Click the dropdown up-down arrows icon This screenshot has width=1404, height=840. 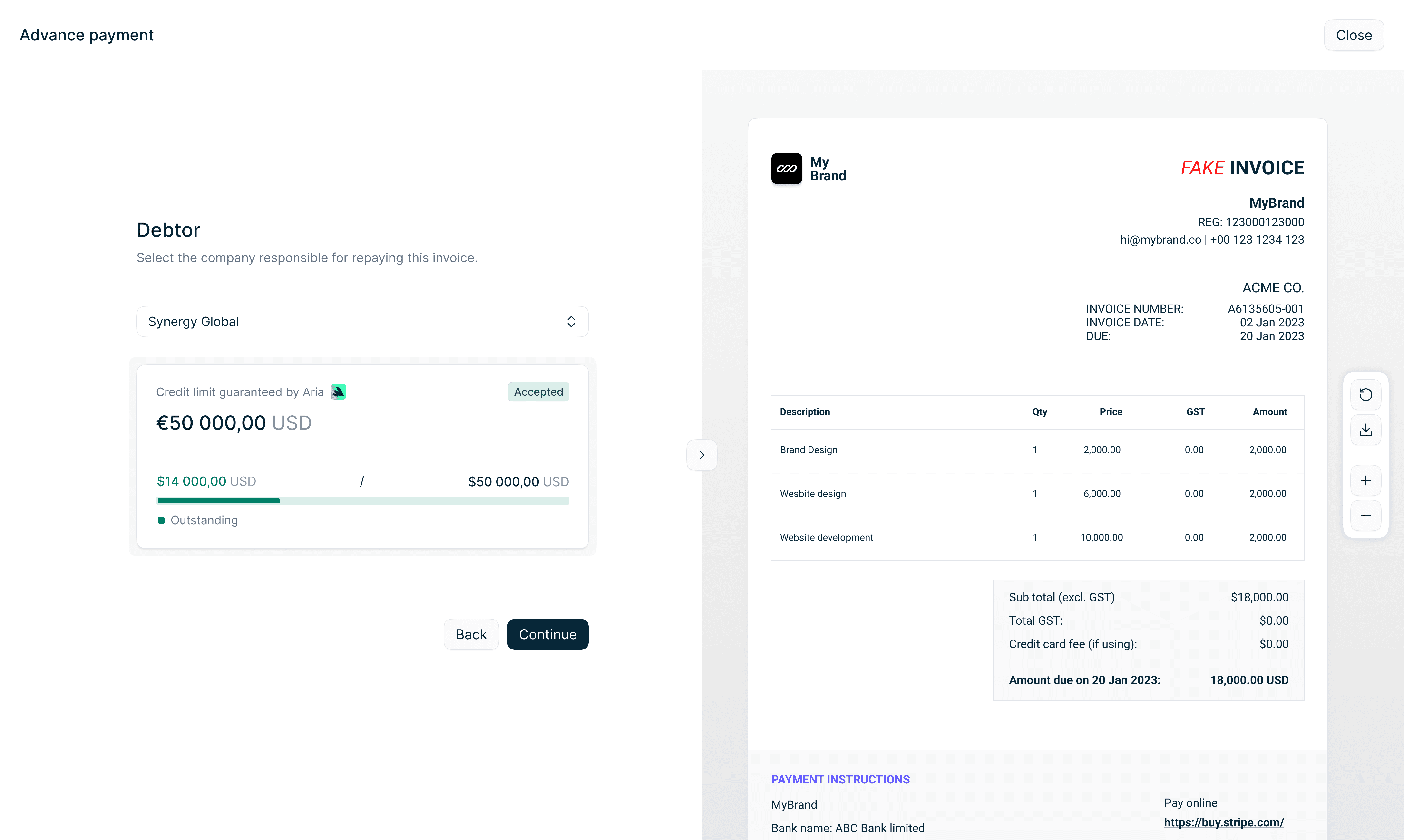(x=571, y=322)
